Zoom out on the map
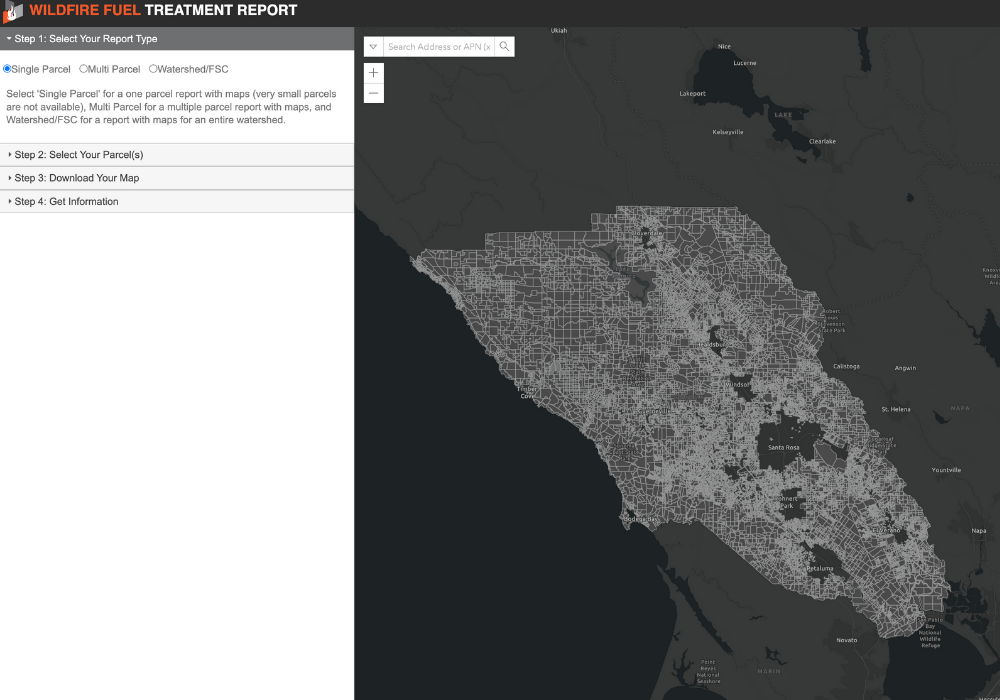 tap(374, 94)
